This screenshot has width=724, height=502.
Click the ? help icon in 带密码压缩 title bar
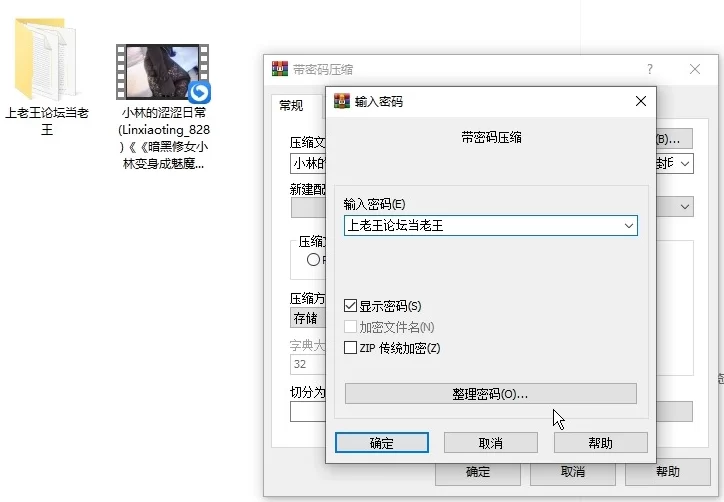(x=650, y=69)
